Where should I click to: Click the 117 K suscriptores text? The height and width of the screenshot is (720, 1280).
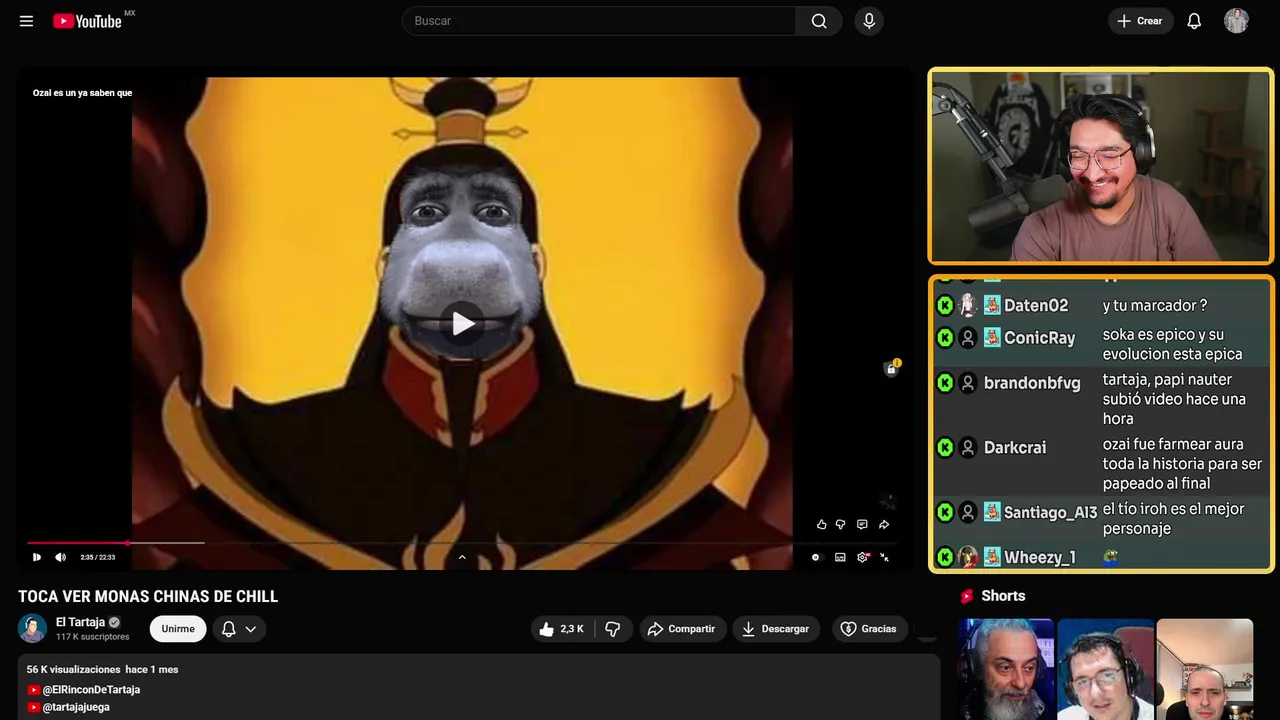pyautogui.click(x=93, y=637)
